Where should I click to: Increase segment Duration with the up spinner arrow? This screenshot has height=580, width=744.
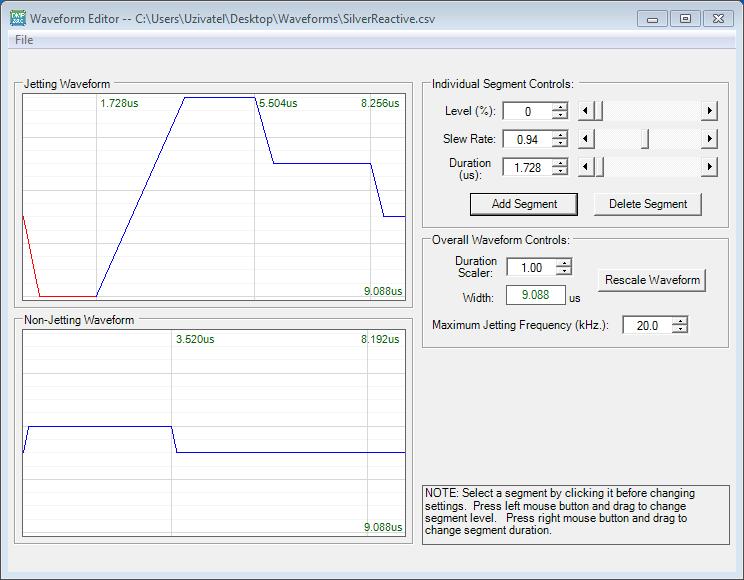(x=560, y=163)
